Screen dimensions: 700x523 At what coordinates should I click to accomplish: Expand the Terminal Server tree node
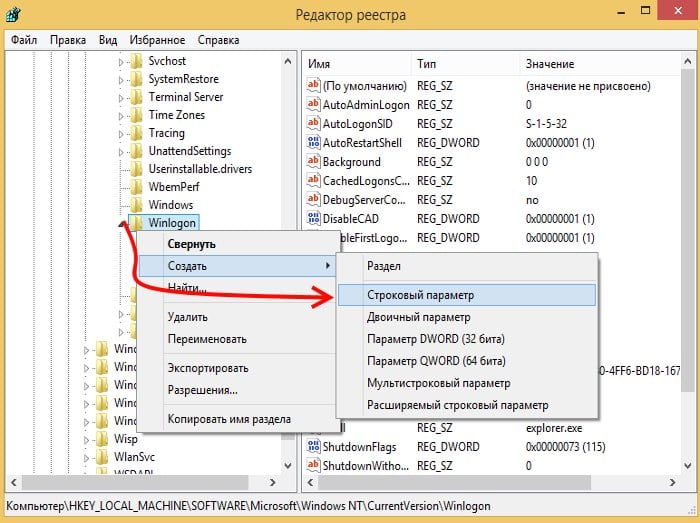(122, 98)
